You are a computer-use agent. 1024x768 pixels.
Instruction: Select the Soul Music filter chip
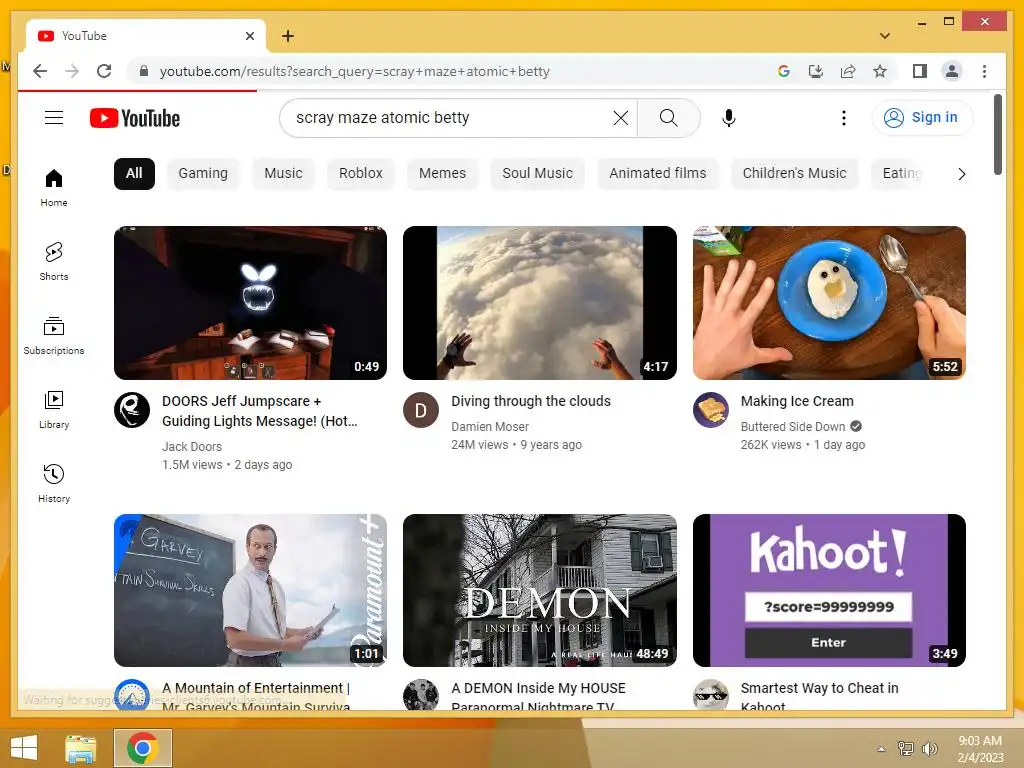[x=537, y=174]
